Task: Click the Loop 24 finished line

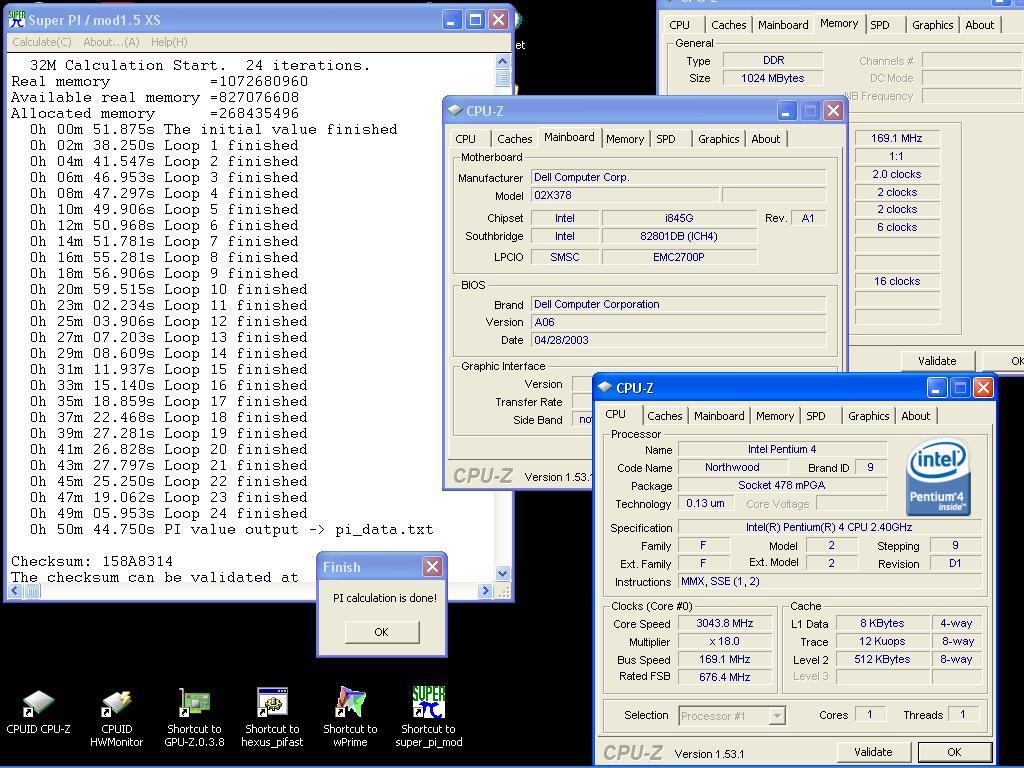Action: click(168, 513)
